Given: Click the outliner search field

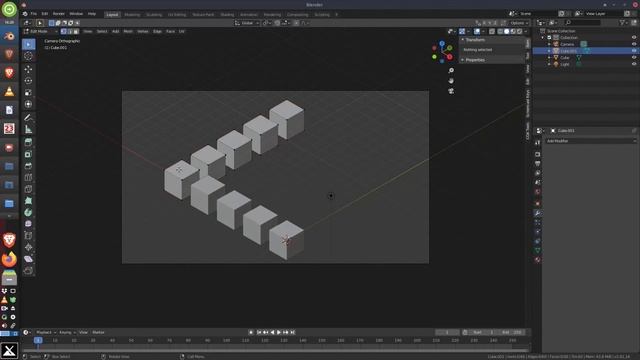Looking at the screenshot, I should (x=582, y=22).
